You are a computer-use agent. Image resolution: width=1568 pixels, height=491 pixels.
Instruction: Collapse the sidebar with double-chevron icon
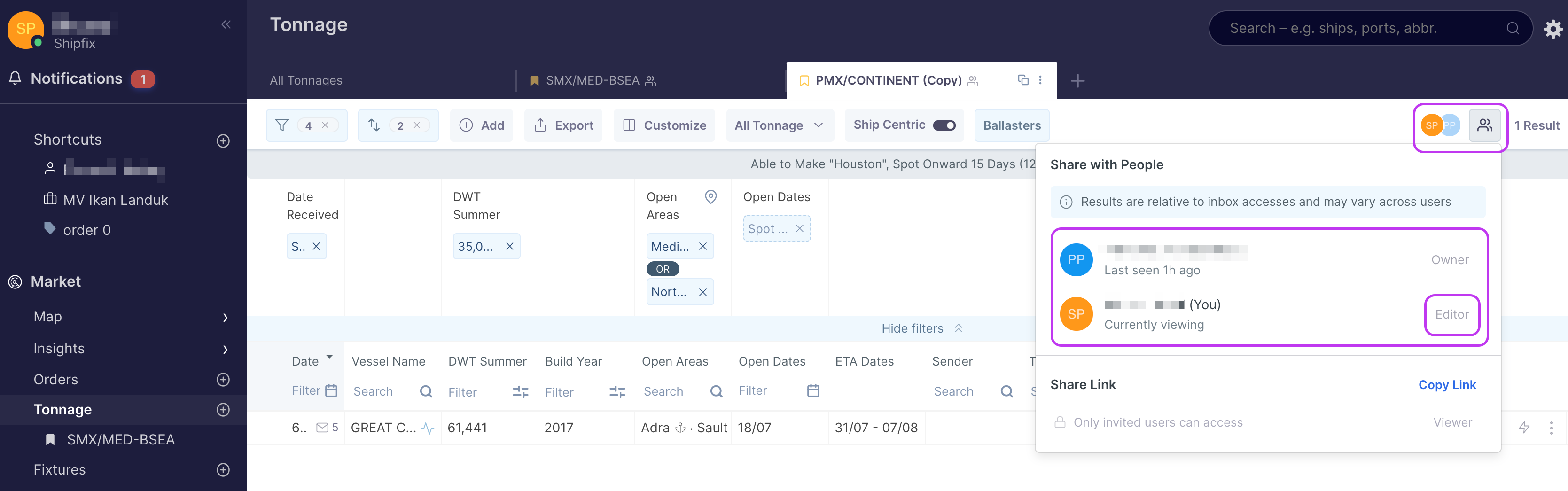click(x=226, y=25)
